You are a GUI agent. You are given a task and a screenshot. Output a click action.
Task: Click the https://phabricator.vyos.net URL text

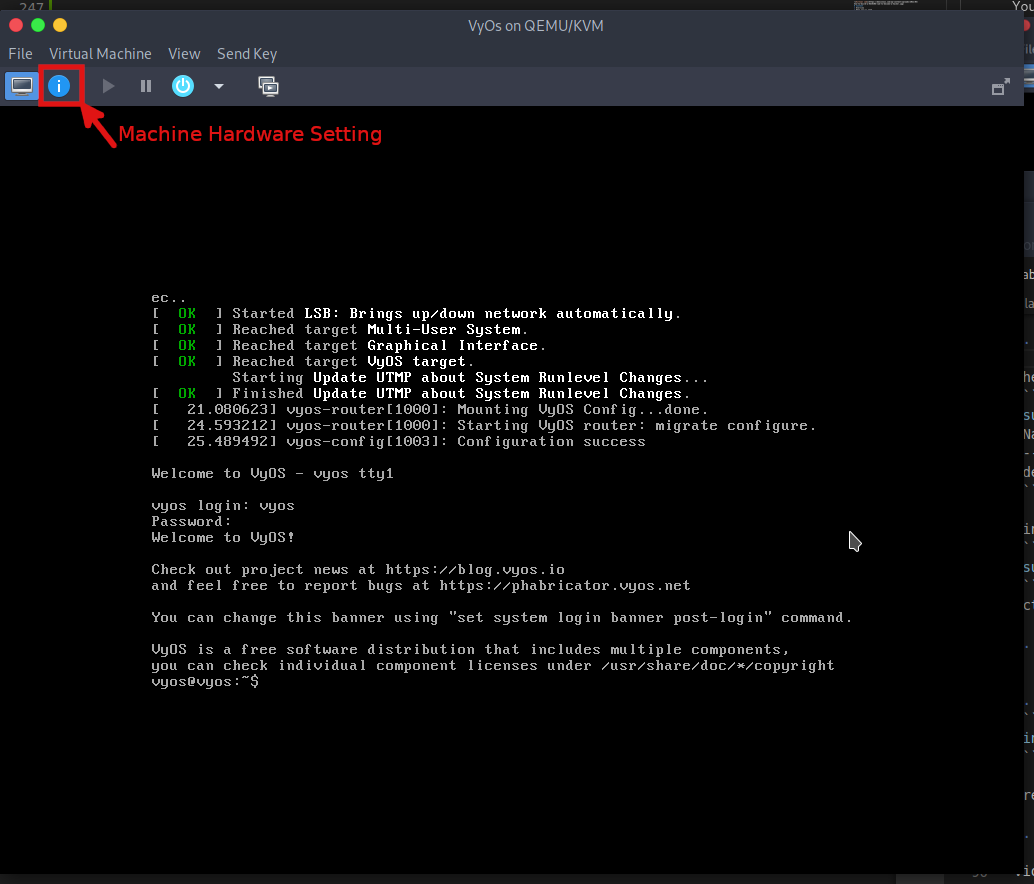click(564, 585)
